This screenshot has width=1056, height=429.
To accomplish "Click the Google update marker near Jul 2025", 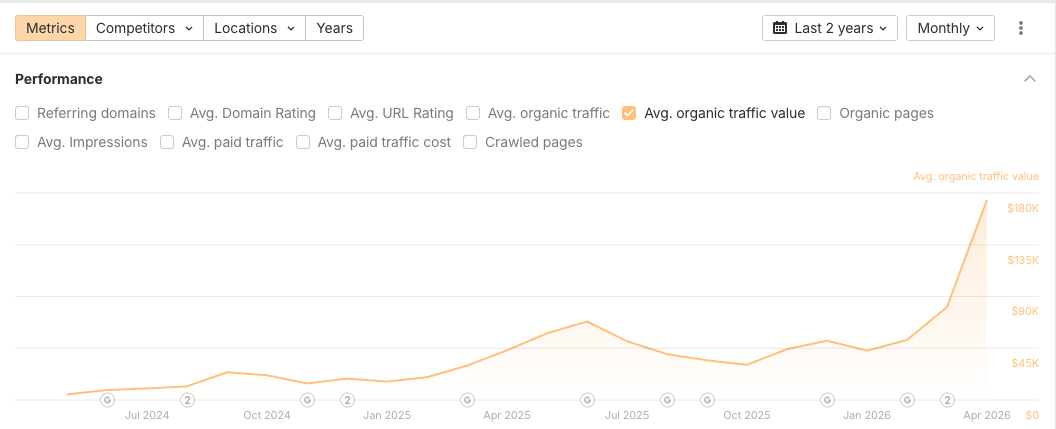I will (x=587, y=400).
